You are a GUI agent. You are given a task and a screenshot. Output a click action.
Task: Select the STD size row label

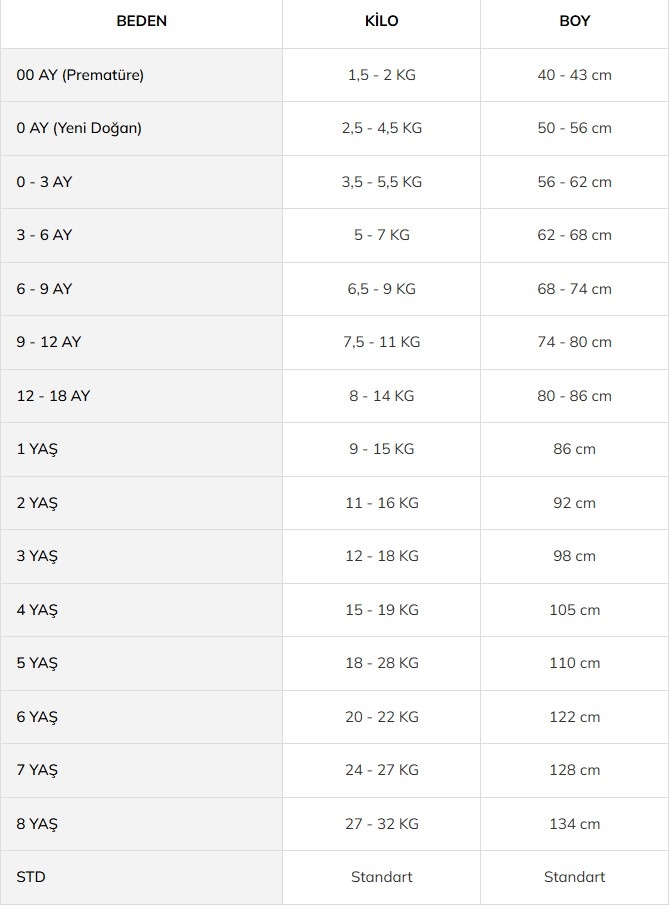click(31, 877)
